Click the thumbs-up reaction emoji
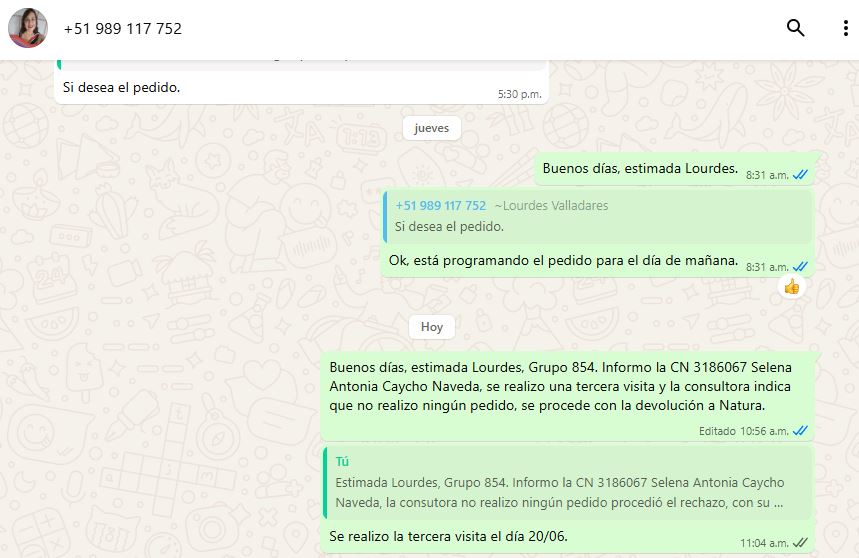This screenshot has height=558, width=859. (791, 287)
